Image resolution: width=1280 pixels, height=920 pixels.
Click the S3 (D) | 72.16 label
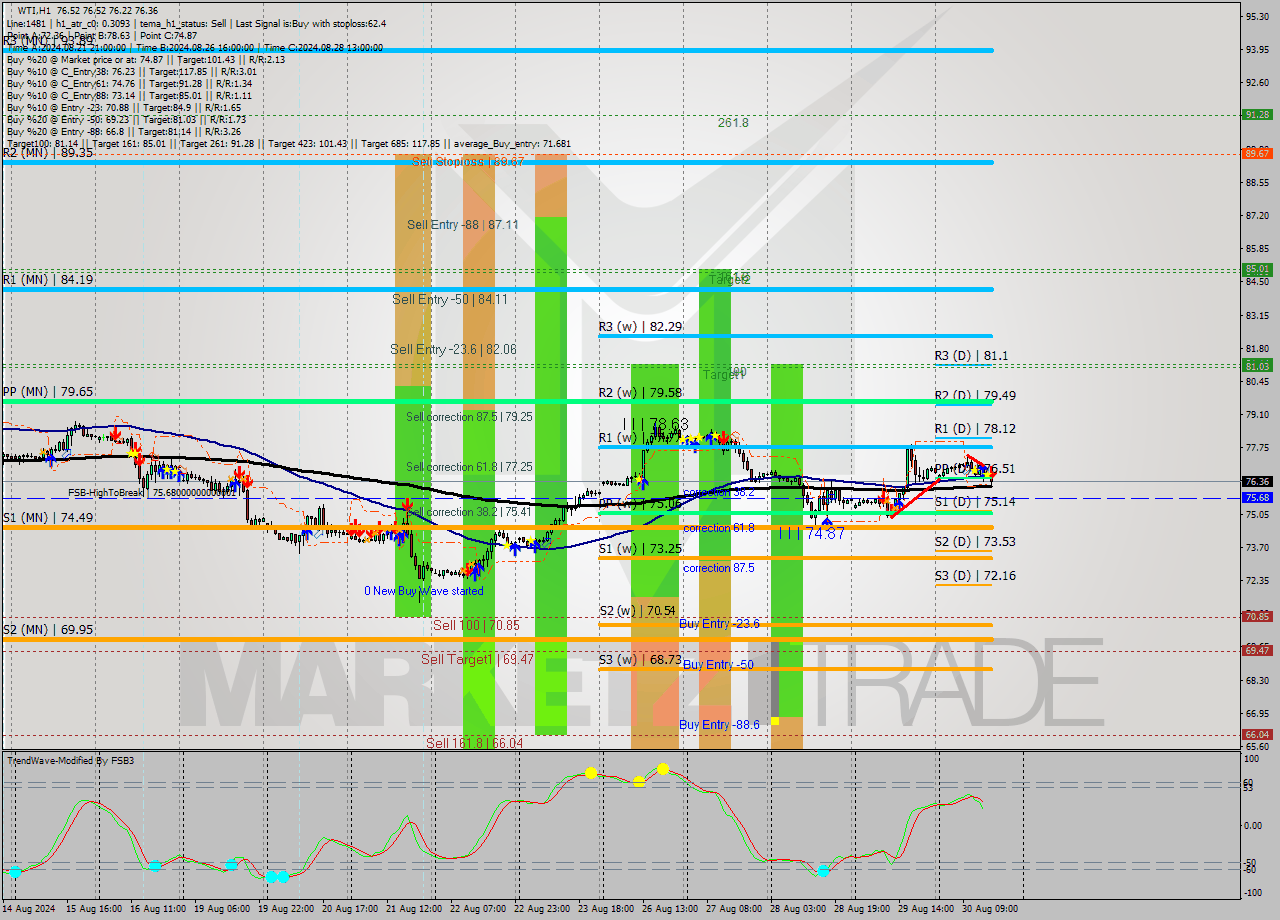coord(975,576)
